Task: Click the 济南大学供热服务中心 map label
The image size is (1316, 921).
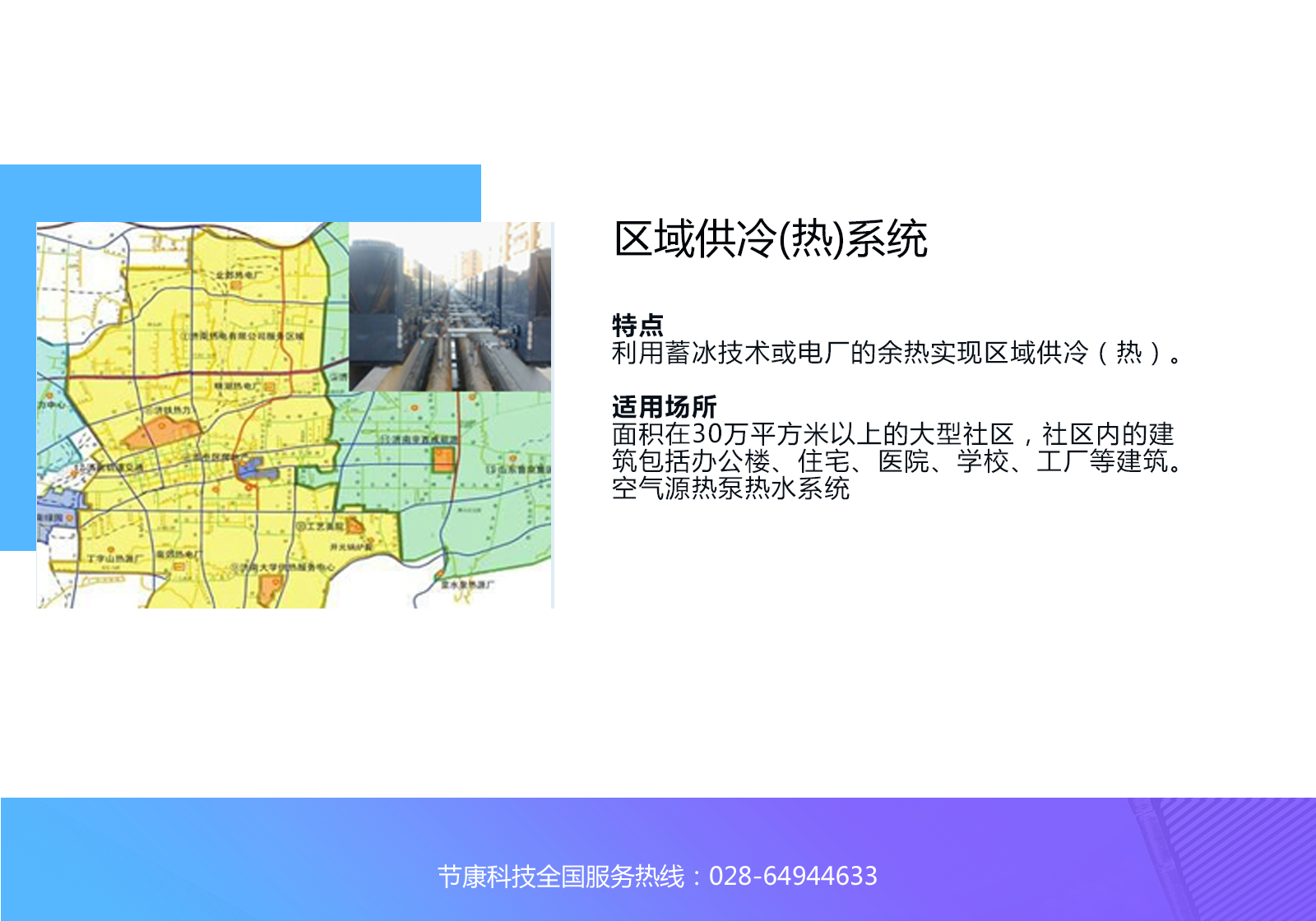Action: (282, 567)
